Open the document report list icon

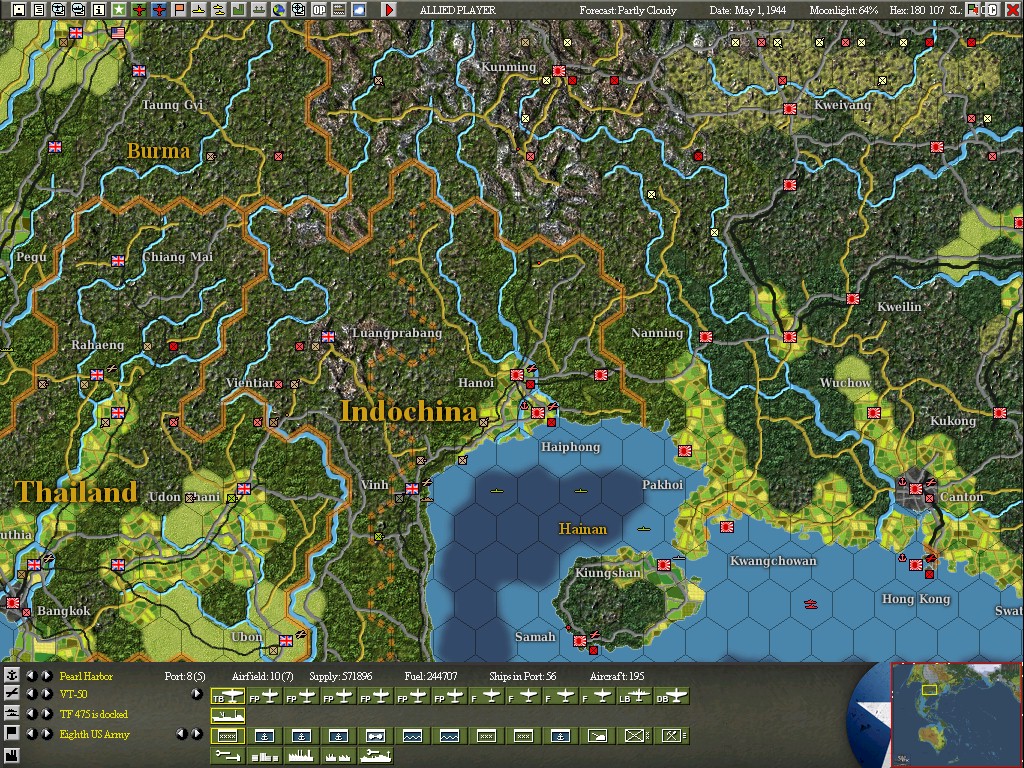coord(39,9)
